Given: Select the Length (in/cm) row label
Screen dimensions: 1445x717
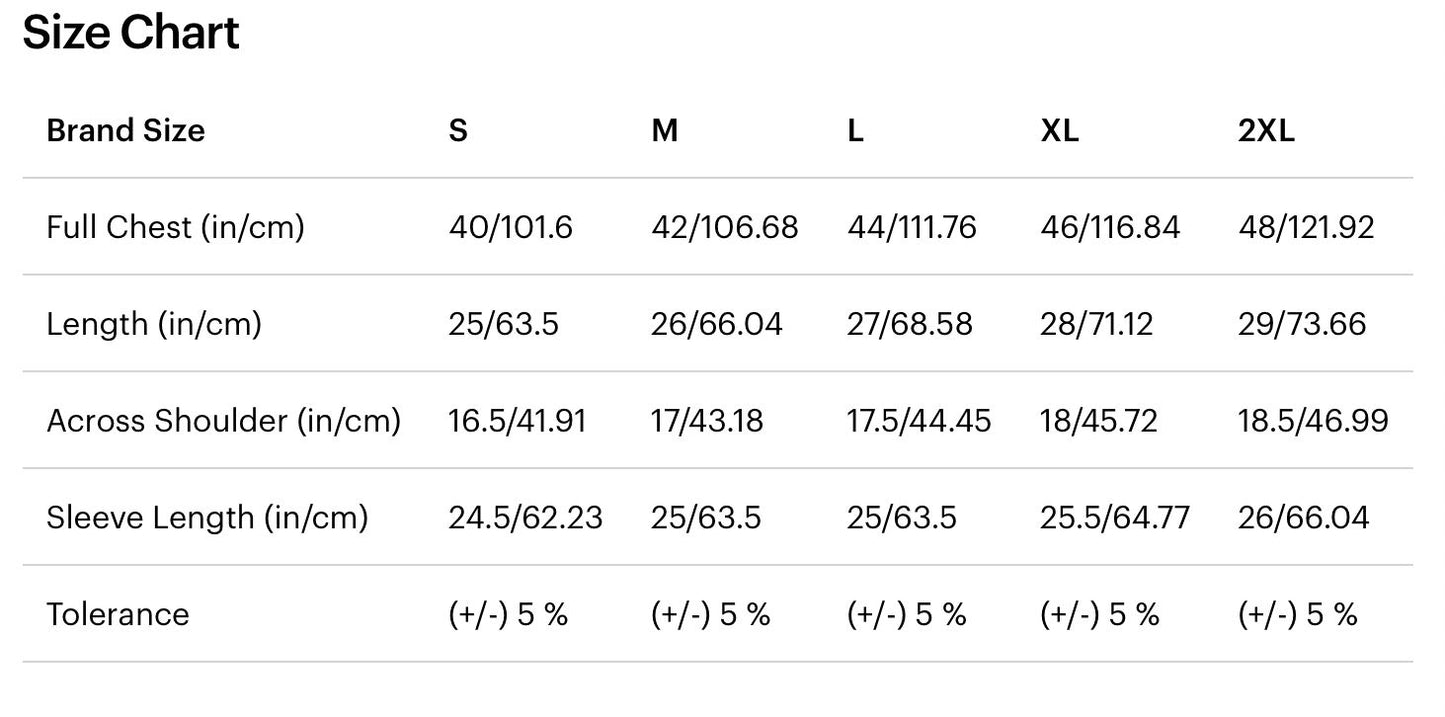Looking at the screenshot, I should point(154,324).
